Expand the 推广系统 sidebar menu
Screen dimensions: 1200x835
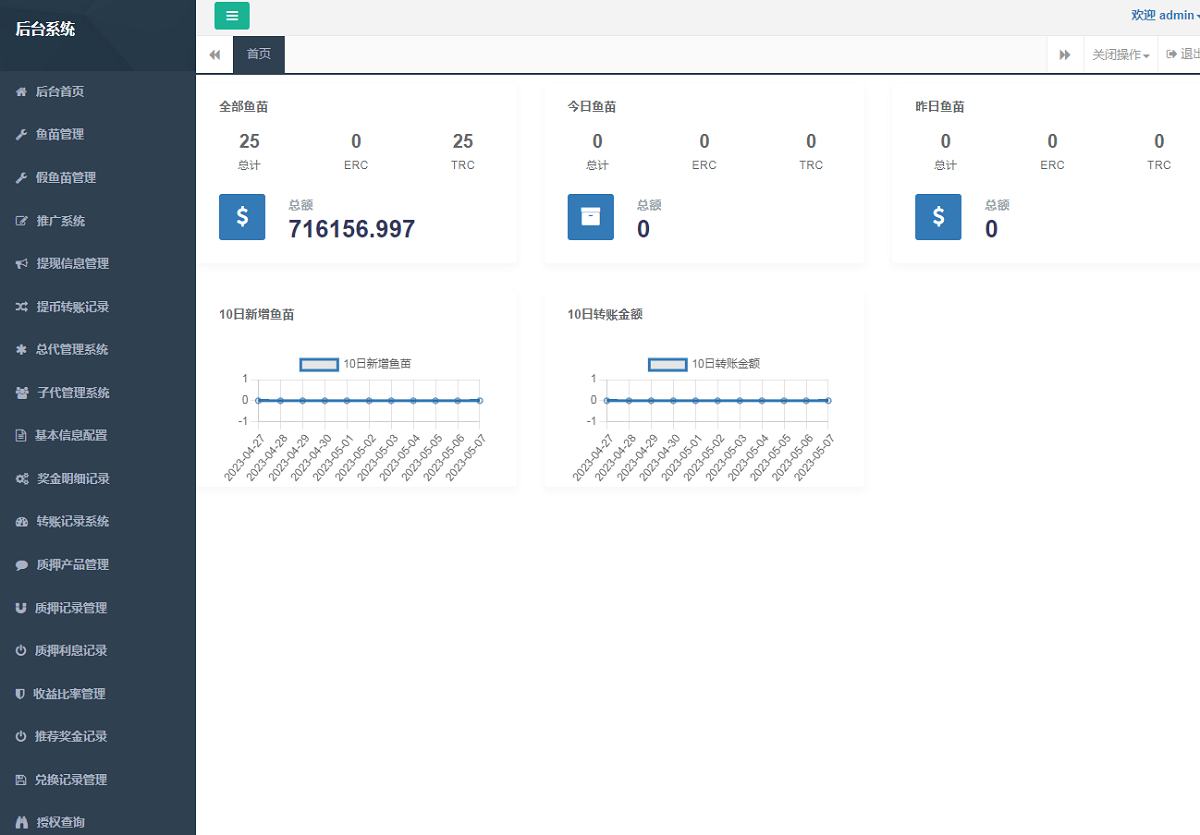(x=61, y=221)
